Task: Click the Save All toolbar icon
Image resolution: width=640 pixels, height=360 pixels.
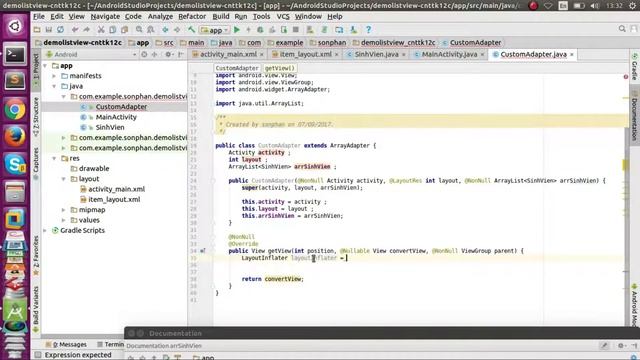Action: click(x=49, y=30)
